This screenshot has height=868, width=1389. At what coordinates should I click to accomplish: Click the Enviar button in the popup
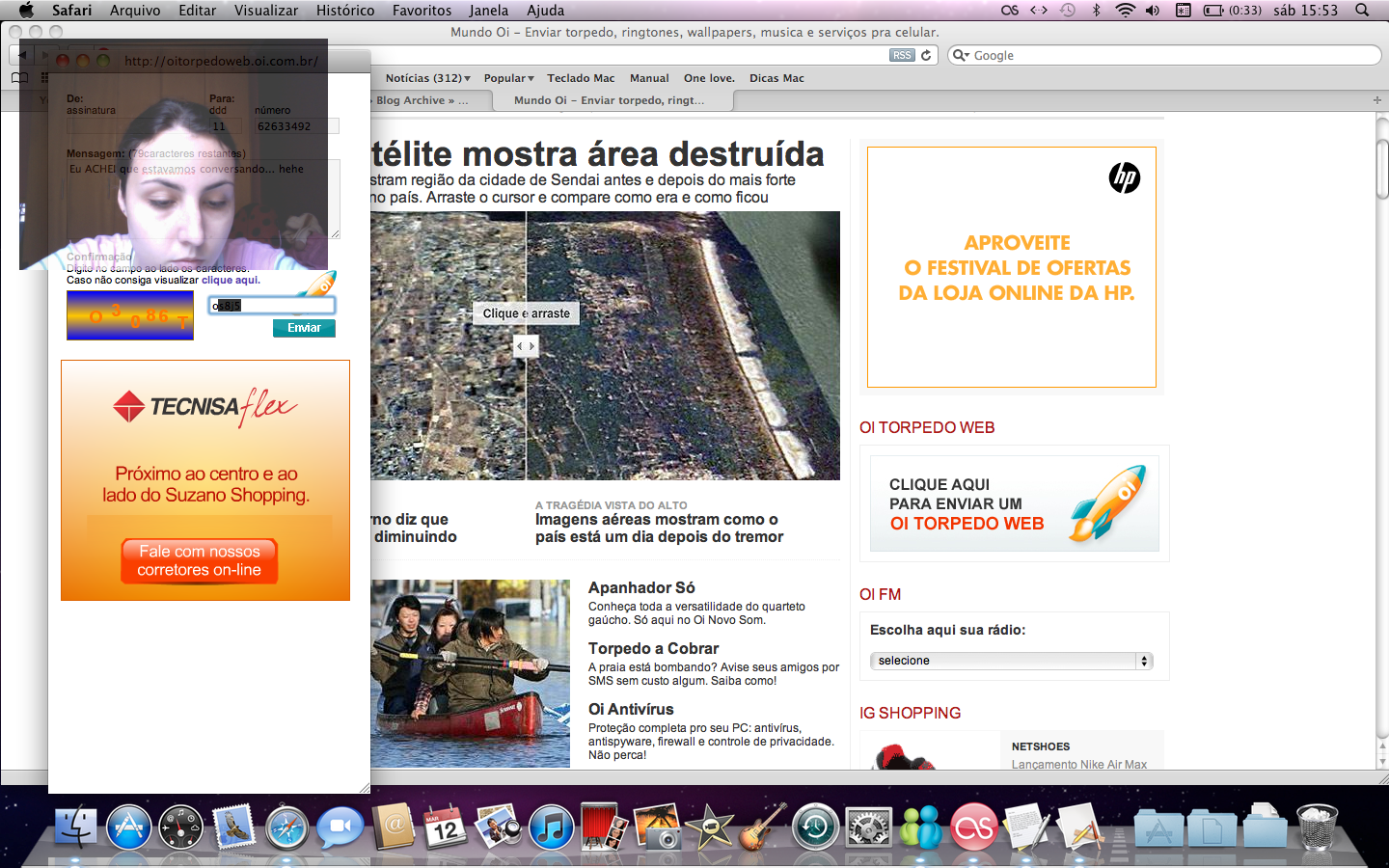[x=304, y=328]
